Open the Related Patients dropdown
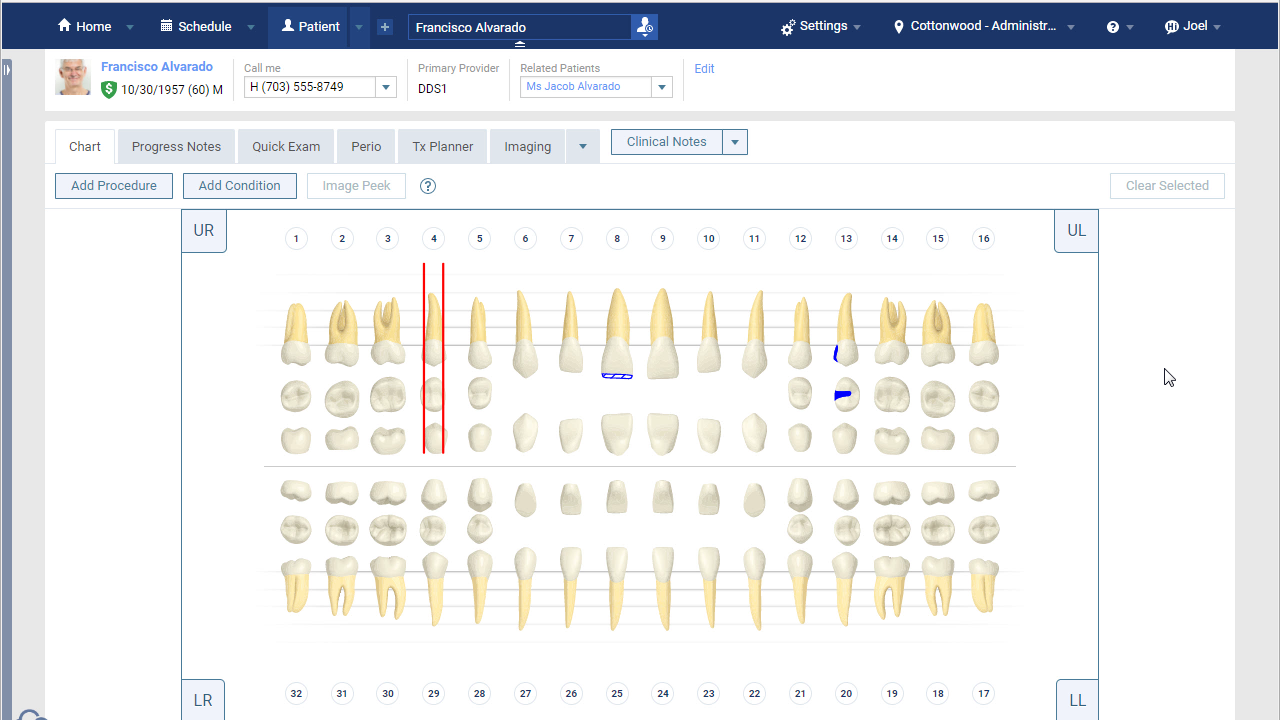 661,88
